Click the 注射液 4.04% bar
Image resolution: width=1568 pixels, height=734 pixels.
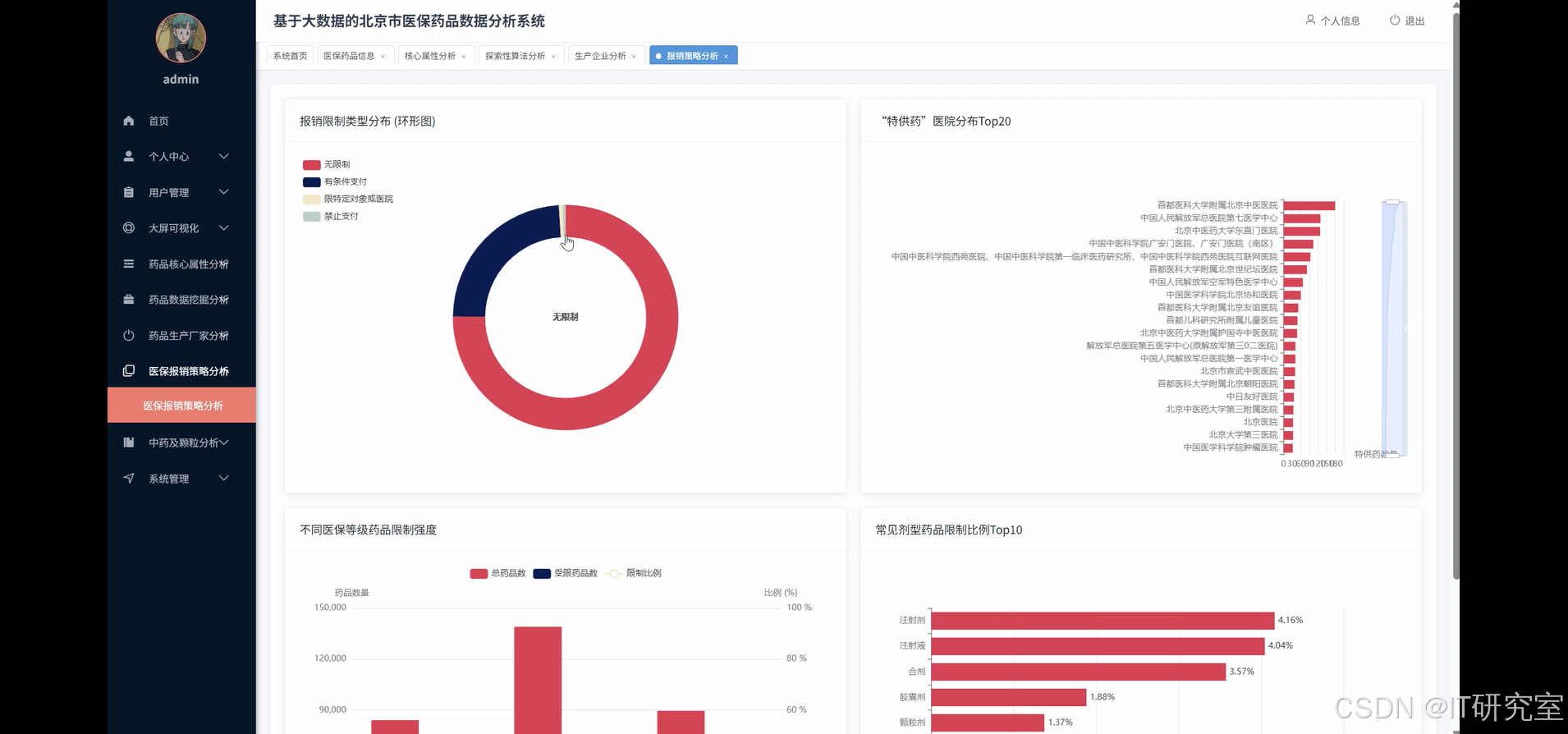[1098, 646]
